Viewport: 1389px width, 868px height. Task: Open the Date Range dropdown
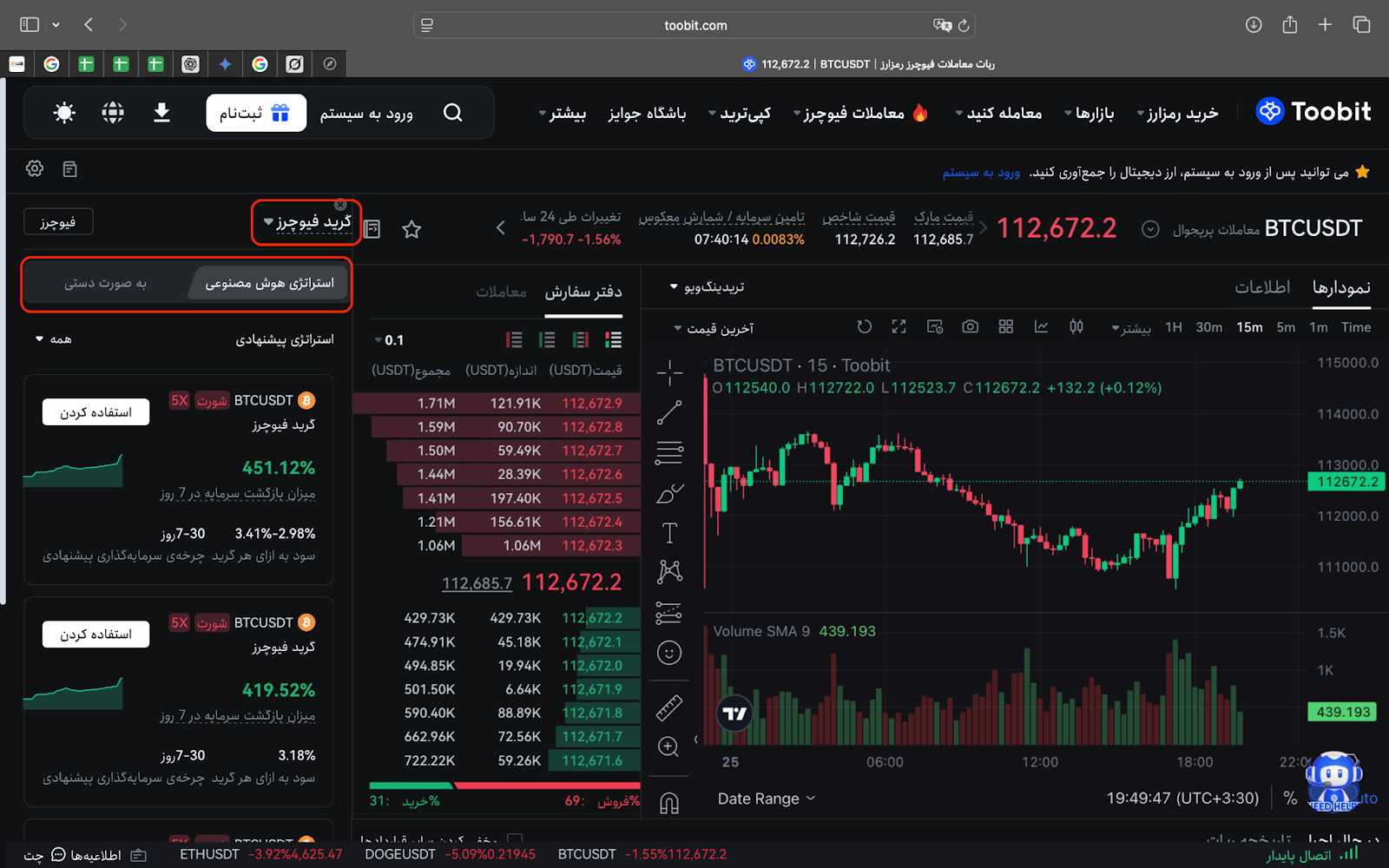click(766, 799)
